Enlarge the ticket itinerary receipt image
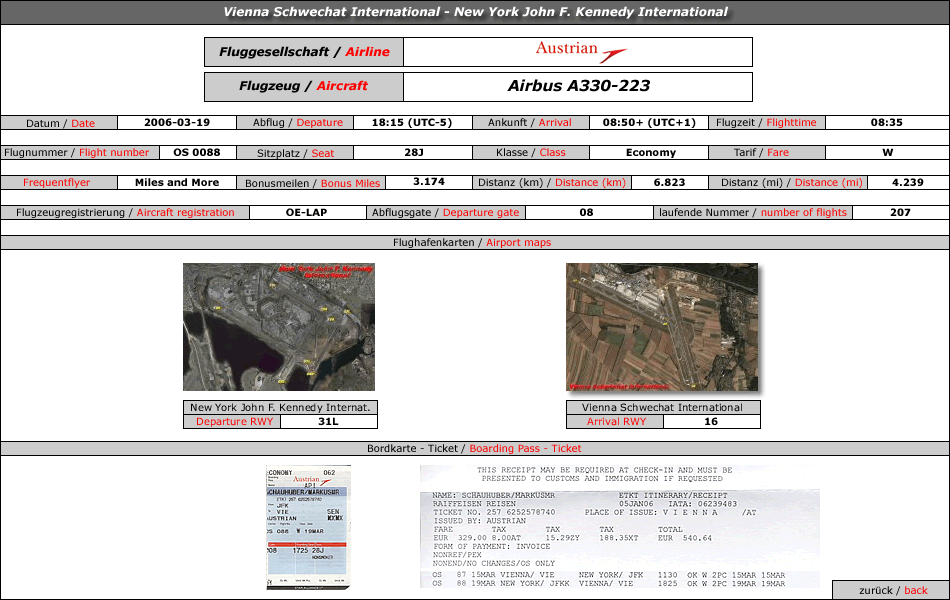Image resolution: width=950 pixels, height=600 pixels. click(619, 526)
